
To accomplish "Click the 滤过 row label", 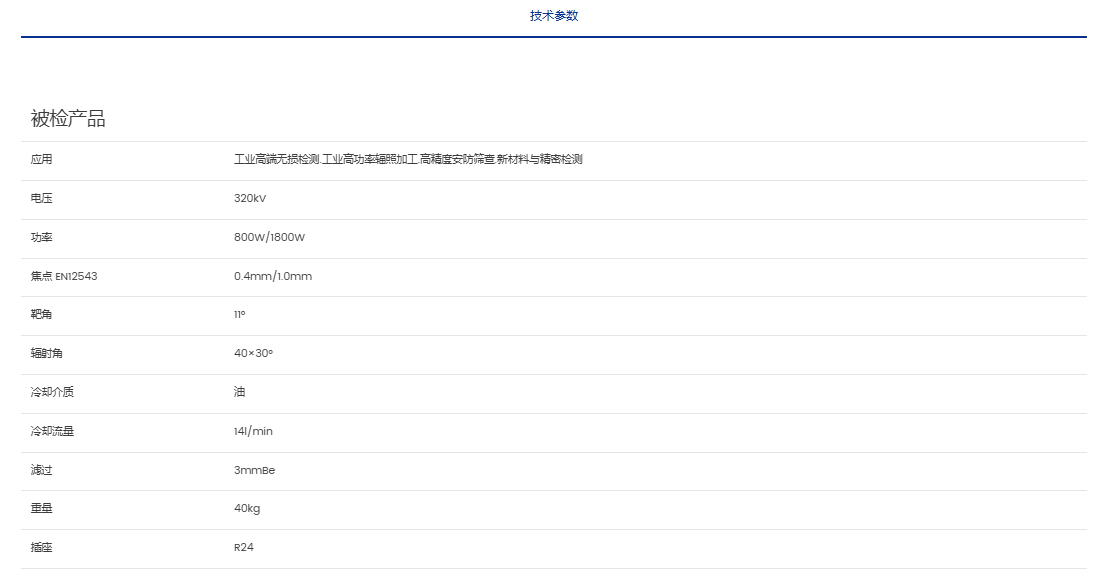I will pyautogui.click(x=41, y=470).
